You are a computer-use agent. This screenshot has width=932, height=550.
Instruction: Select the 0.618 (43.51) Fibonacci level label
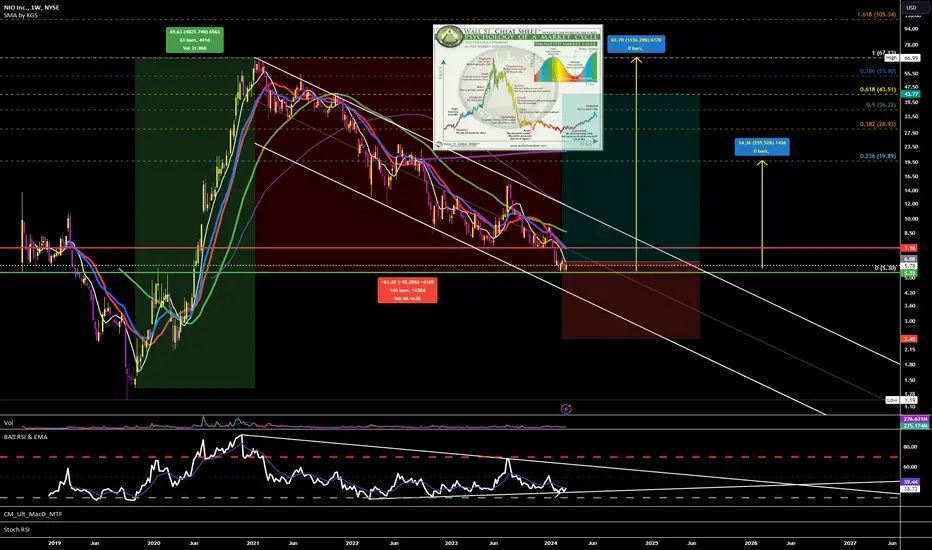coord(877,90)
